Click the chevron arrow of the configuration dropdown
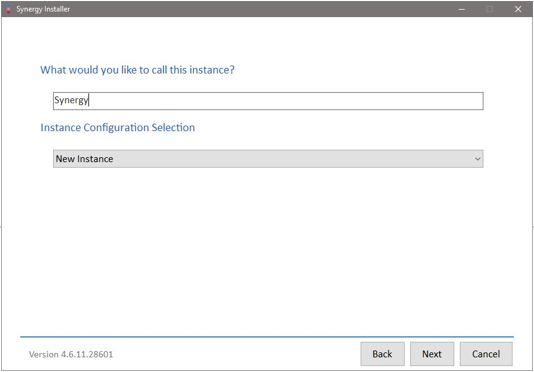Screen dimensions: 534x372 (x=477, y=159)
